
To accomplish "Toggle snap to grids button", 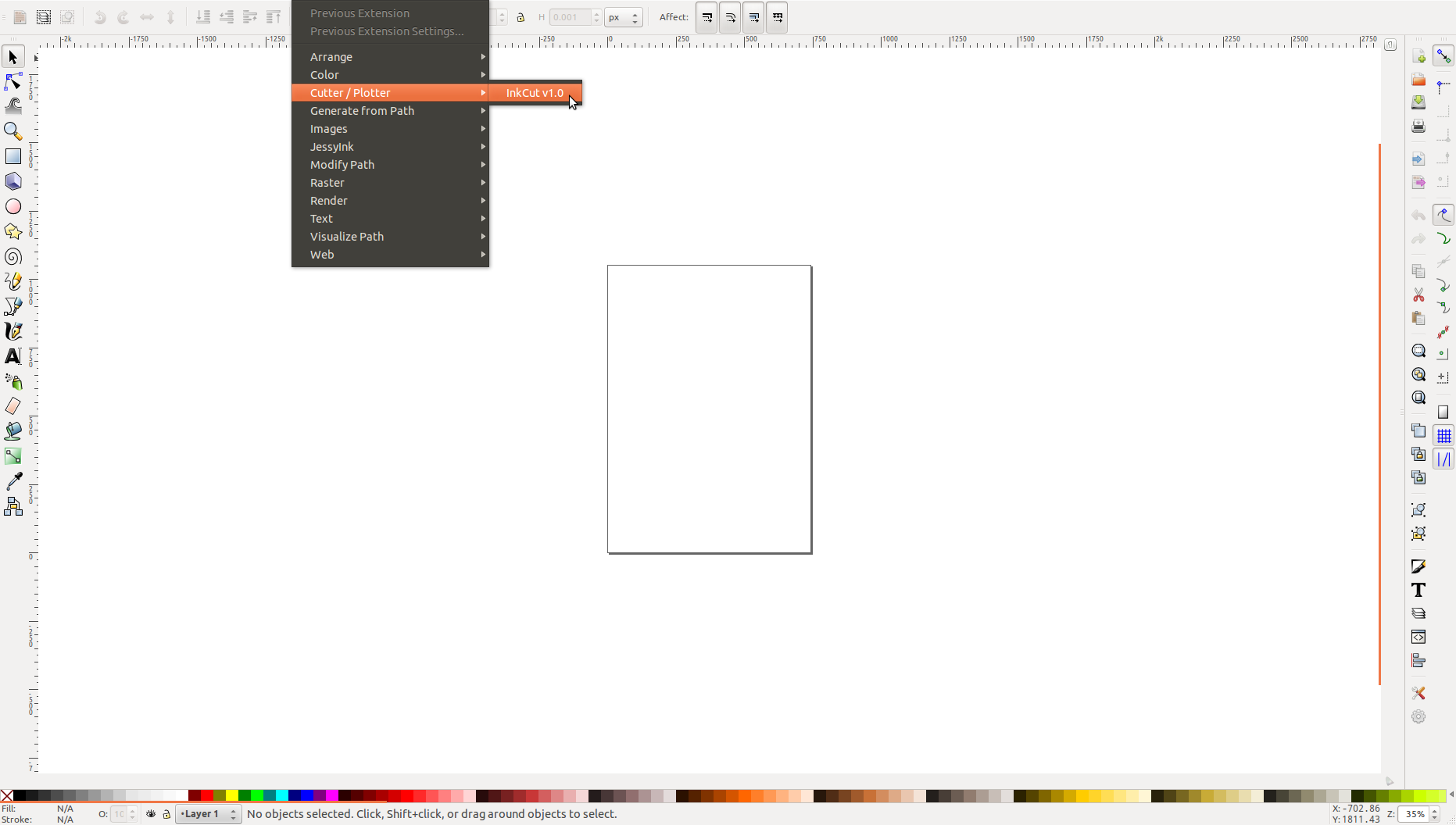I will (1443, 436).
